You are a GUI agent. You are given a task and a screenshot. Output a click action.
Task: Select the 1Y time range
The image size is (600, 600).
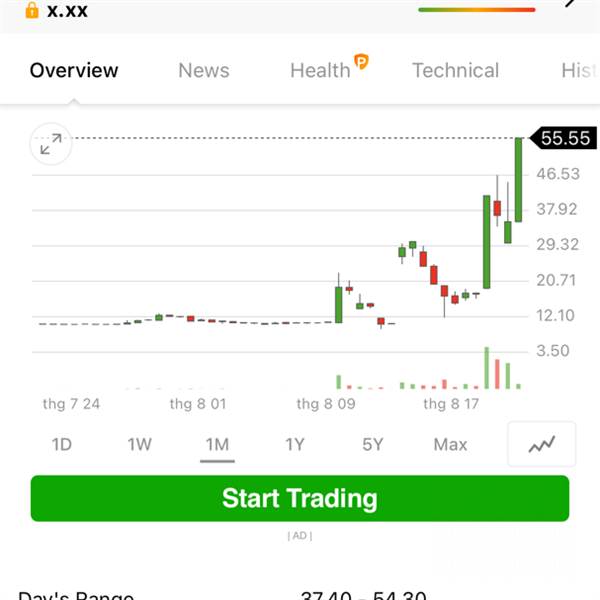pyautogui.click(x=295, y=445)
